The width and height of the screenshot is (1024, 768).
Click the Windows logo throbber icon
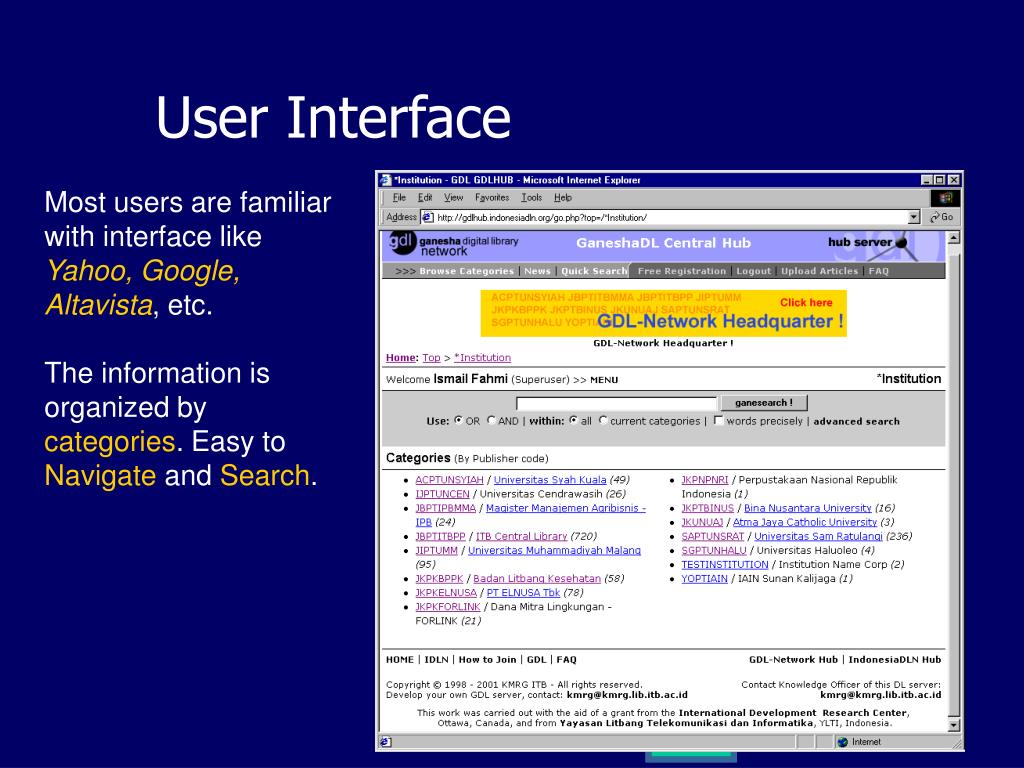tap(945, 198)
